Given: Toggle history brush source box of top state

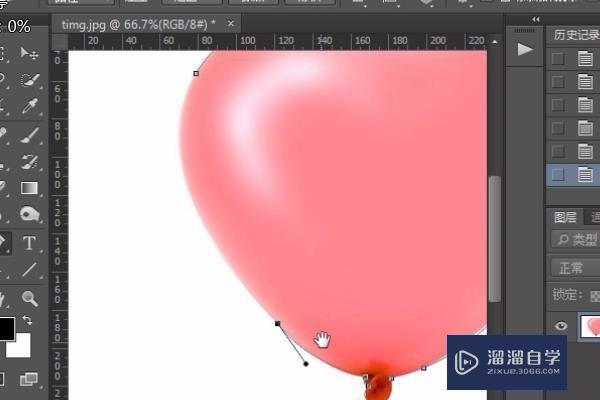Looking at the screenshot, I should (x=558, y=59).
